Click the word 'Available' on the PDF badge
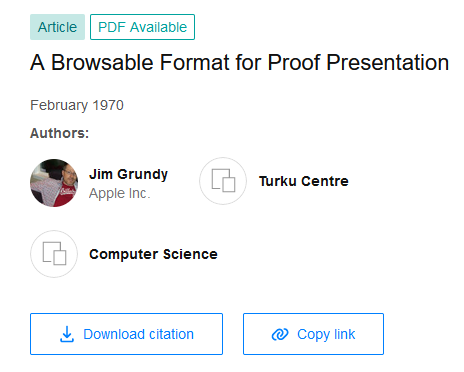Viewport: 464px width, 372px height. pos(158,27)
